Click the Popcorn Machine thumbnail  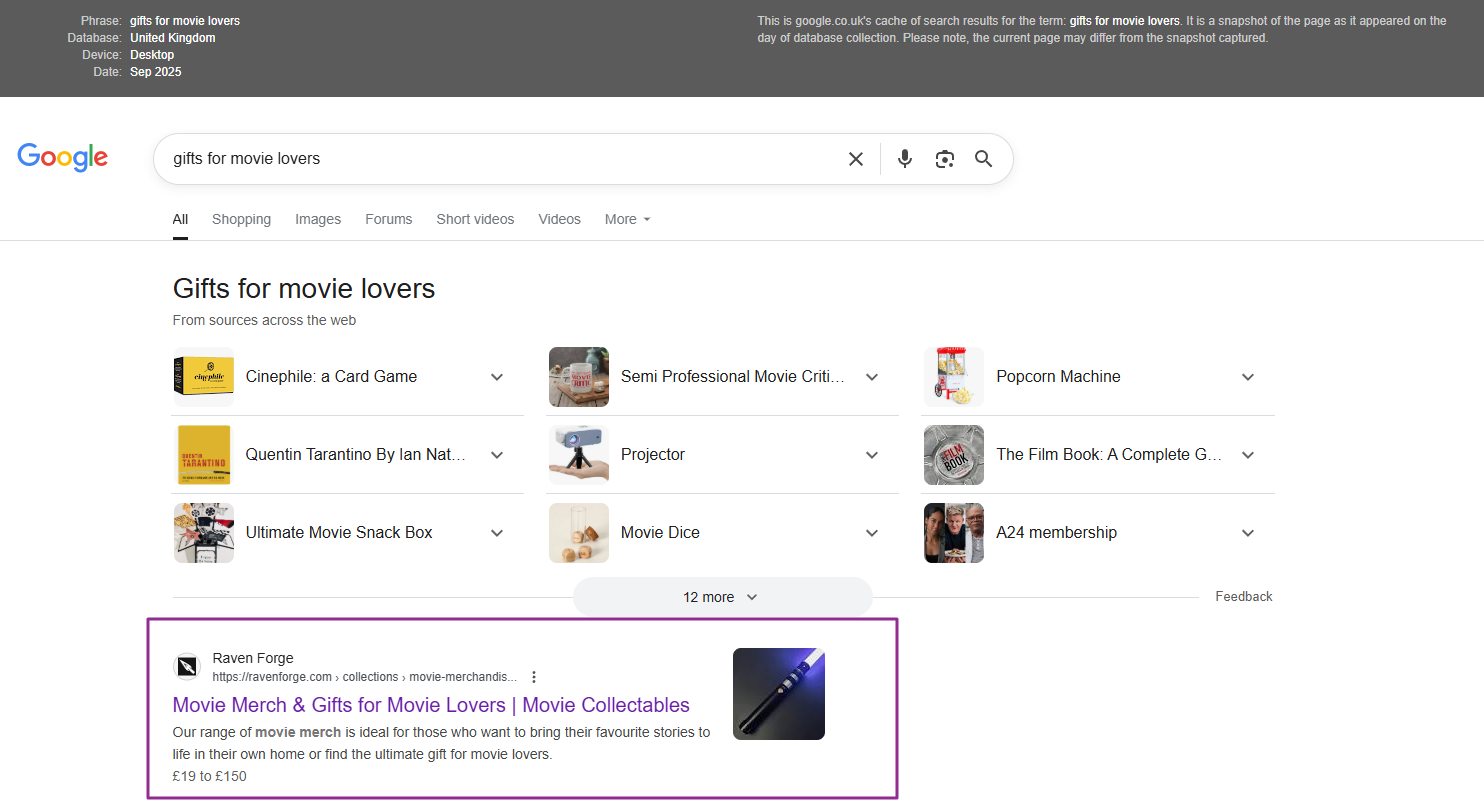pos(954,377)
